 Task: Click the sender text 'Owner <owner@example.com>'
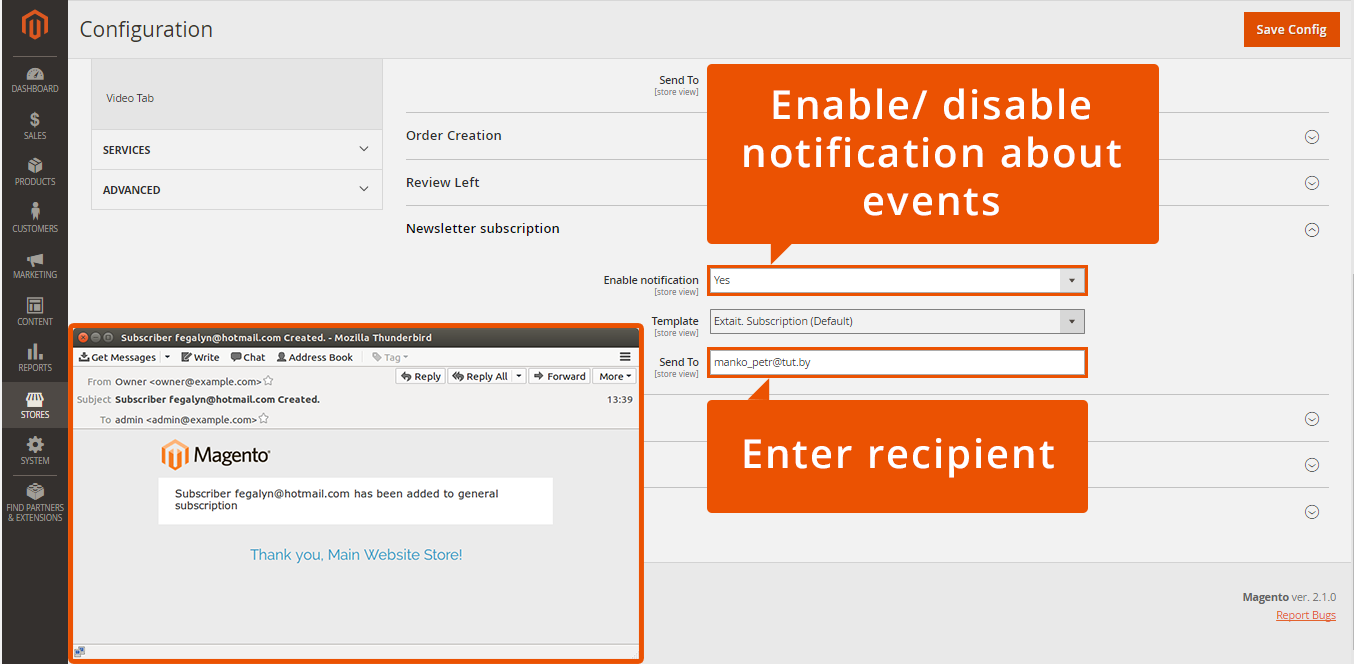click(x=189, y=381)
